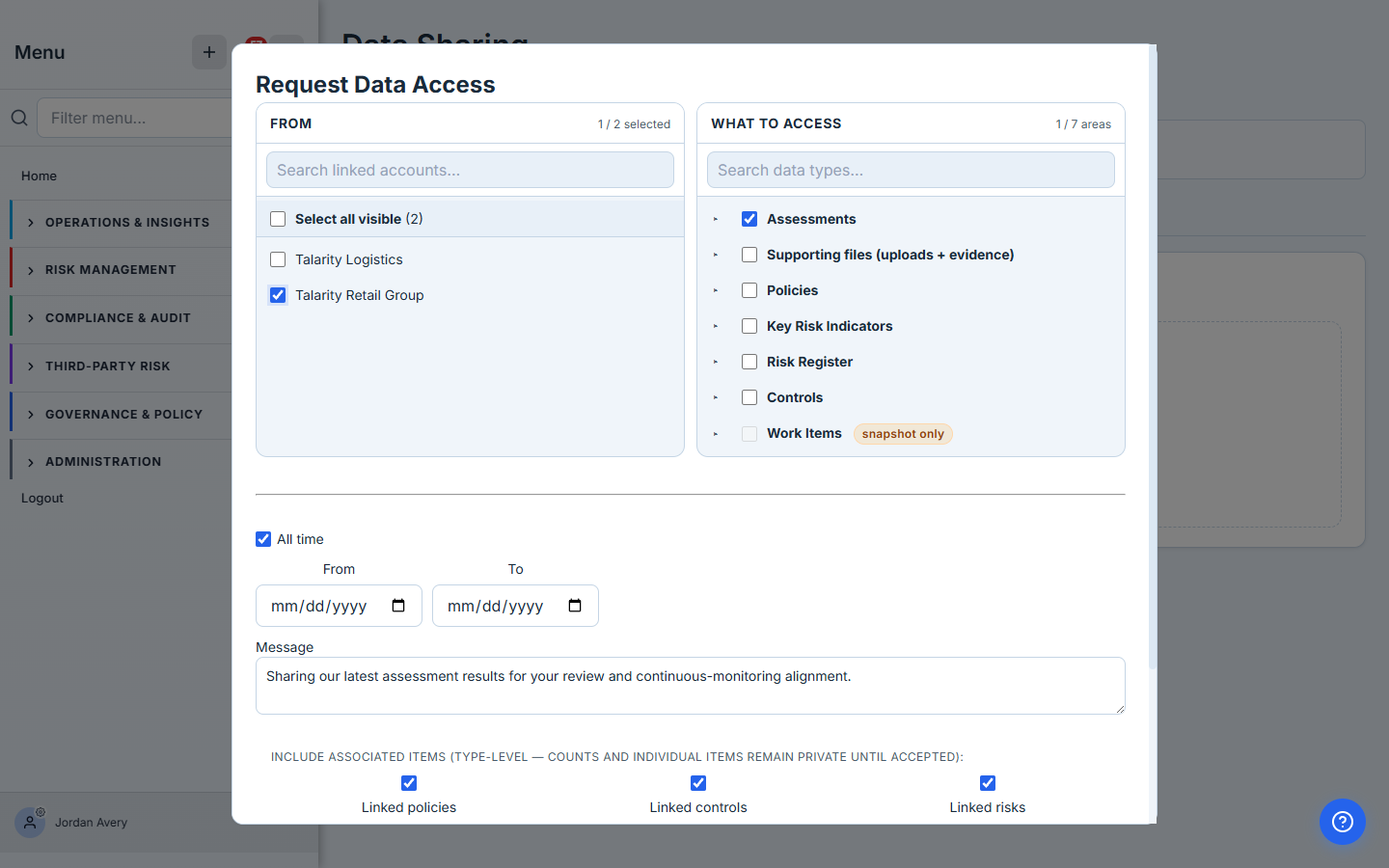This screenshot has height=868, width=1389.
Task: Tick the Controls data type checkbox
Action: click(749, 397)
